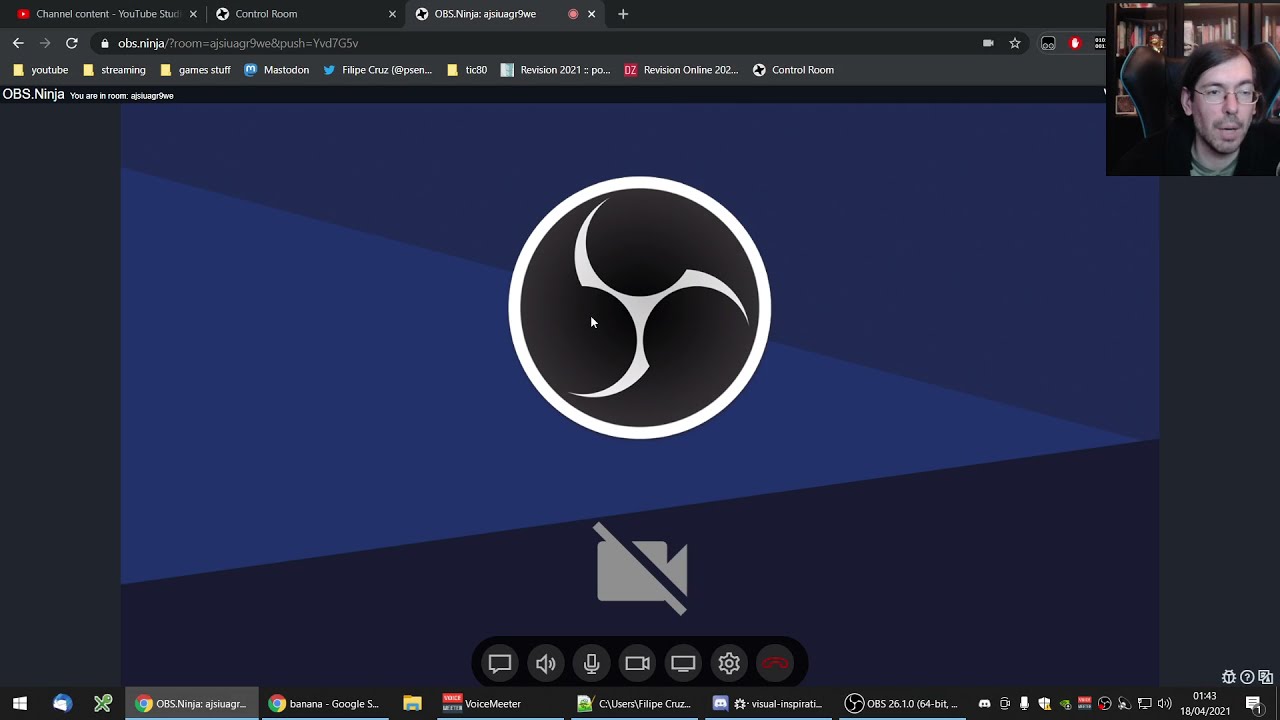The height and width of the screenshot is (720, 1280).
Task: Click the OBS.Ninja logo text
Action: coord(33,94)
